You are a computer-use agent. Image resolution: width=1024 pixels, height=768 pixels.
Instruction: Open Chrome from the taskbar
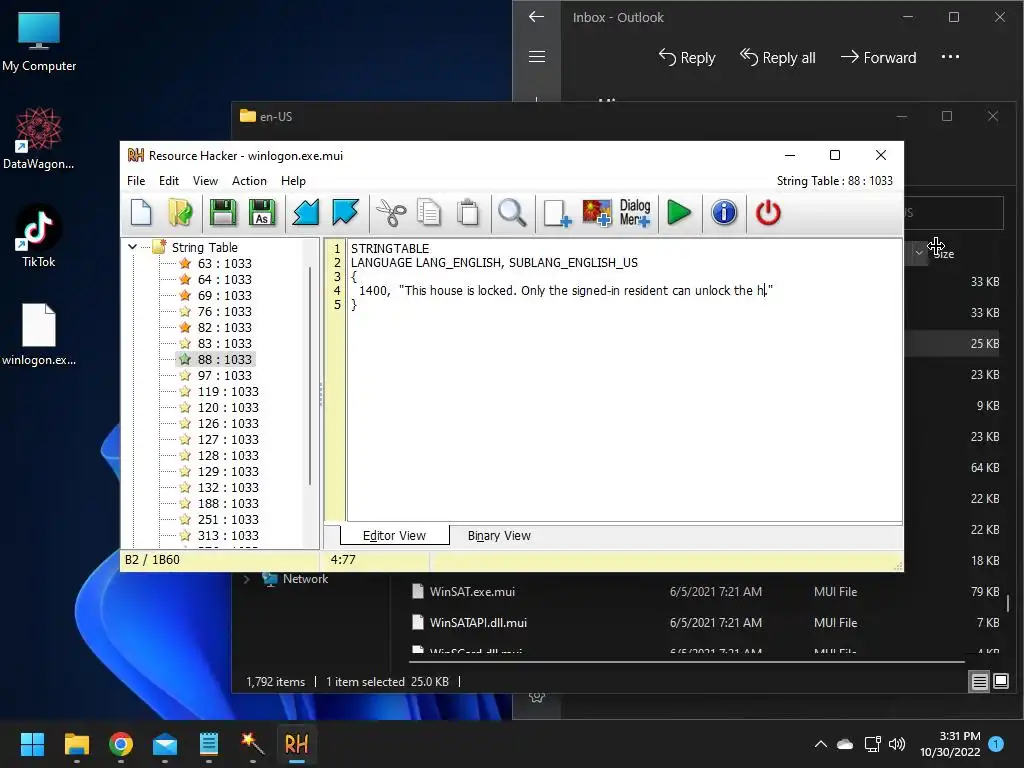coord(121,744)
